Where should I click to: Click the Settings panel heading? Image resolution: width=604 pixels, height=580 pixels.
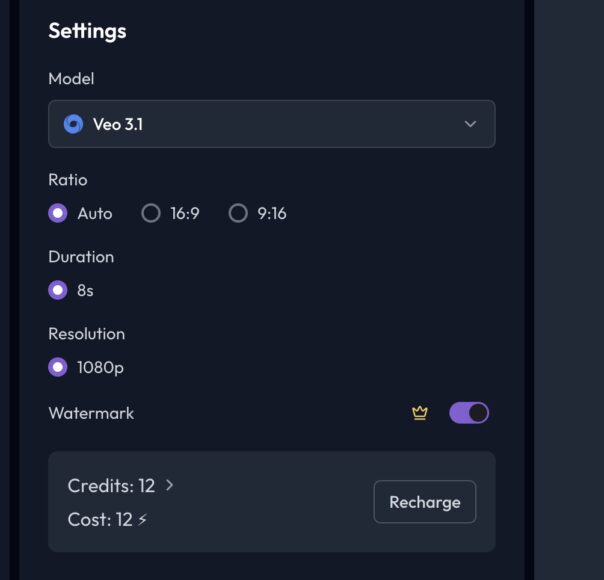[87, 31]
